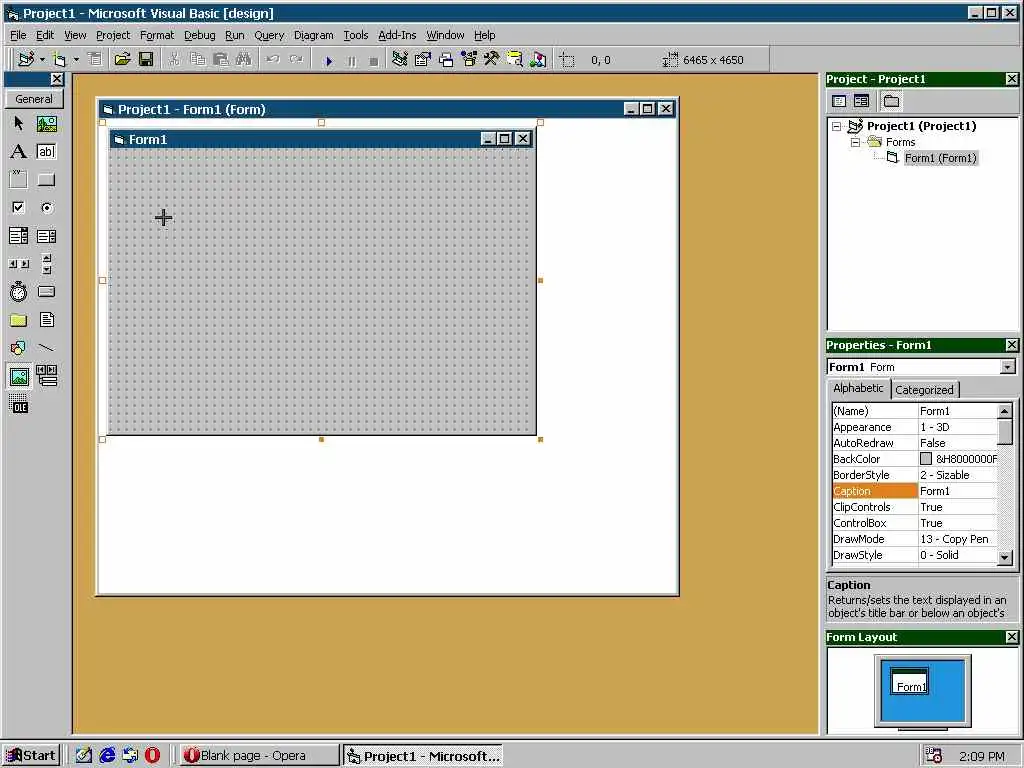Switch to the Categorized properties tab
1024x768 pixels.
point(924,390)
